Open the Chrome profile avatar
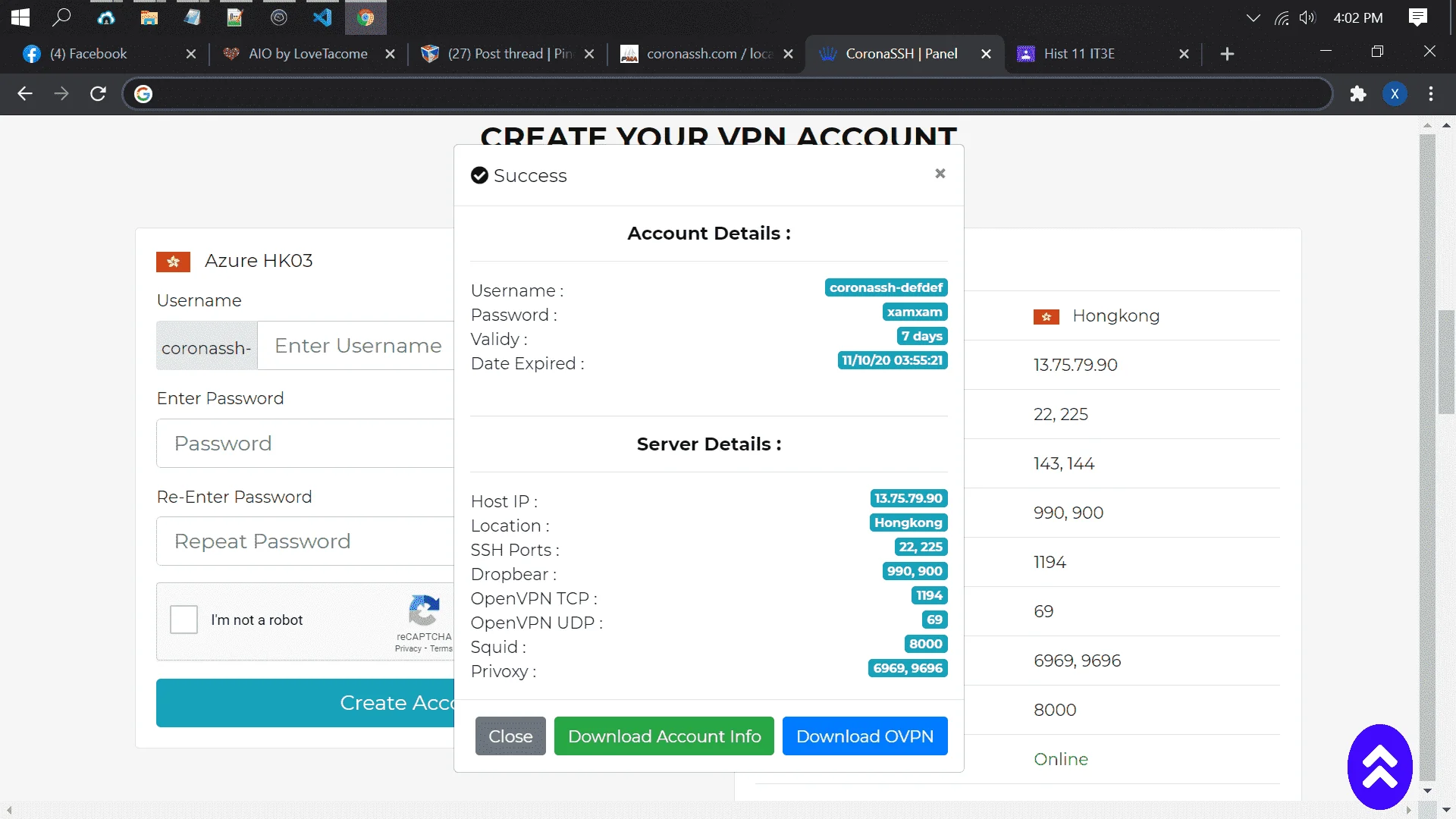The height and width of the screenshot is (819, 1456). [1395, 93]
